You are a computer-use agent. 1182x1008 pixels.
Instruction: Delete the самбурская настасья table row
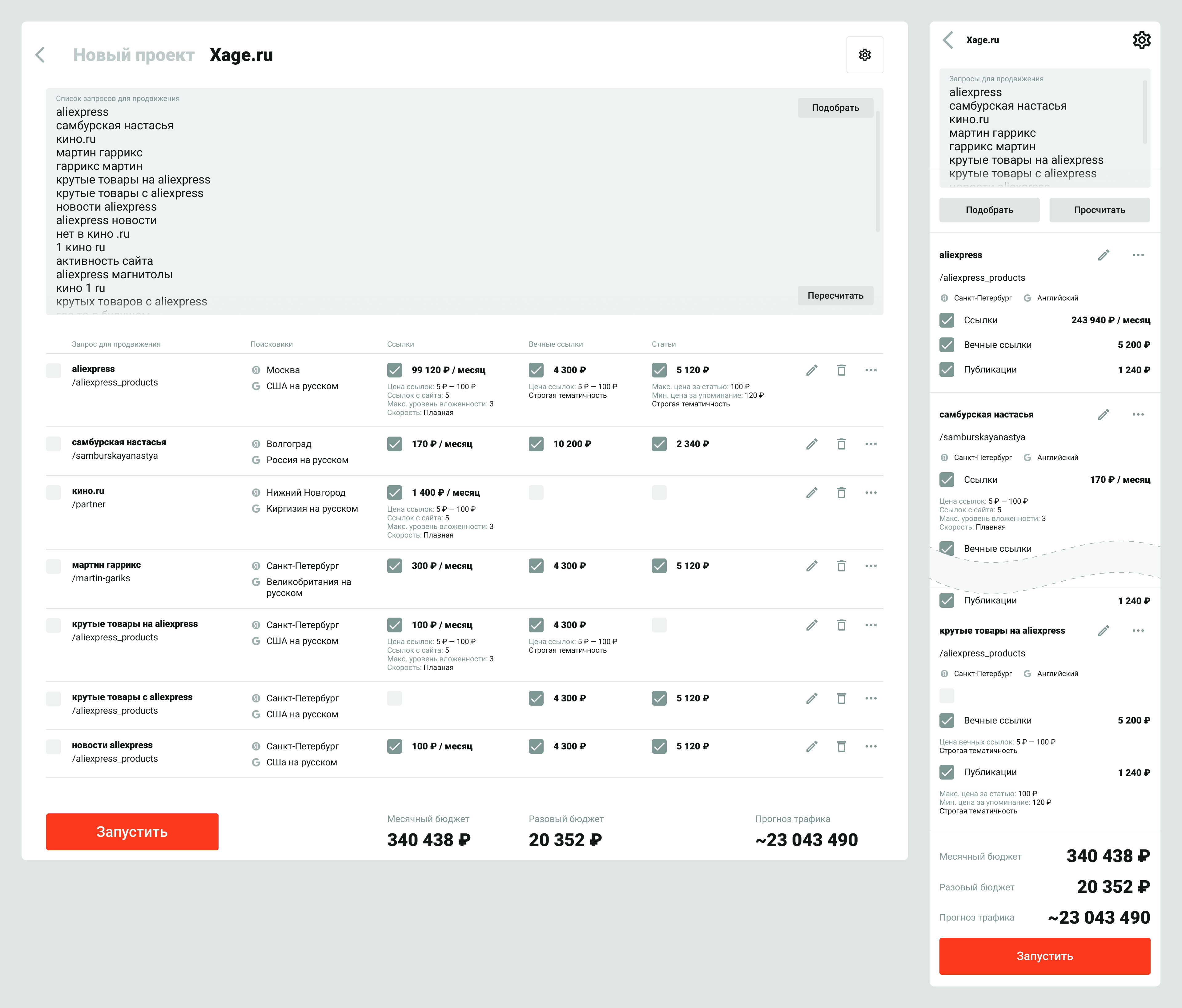(841, 444)
